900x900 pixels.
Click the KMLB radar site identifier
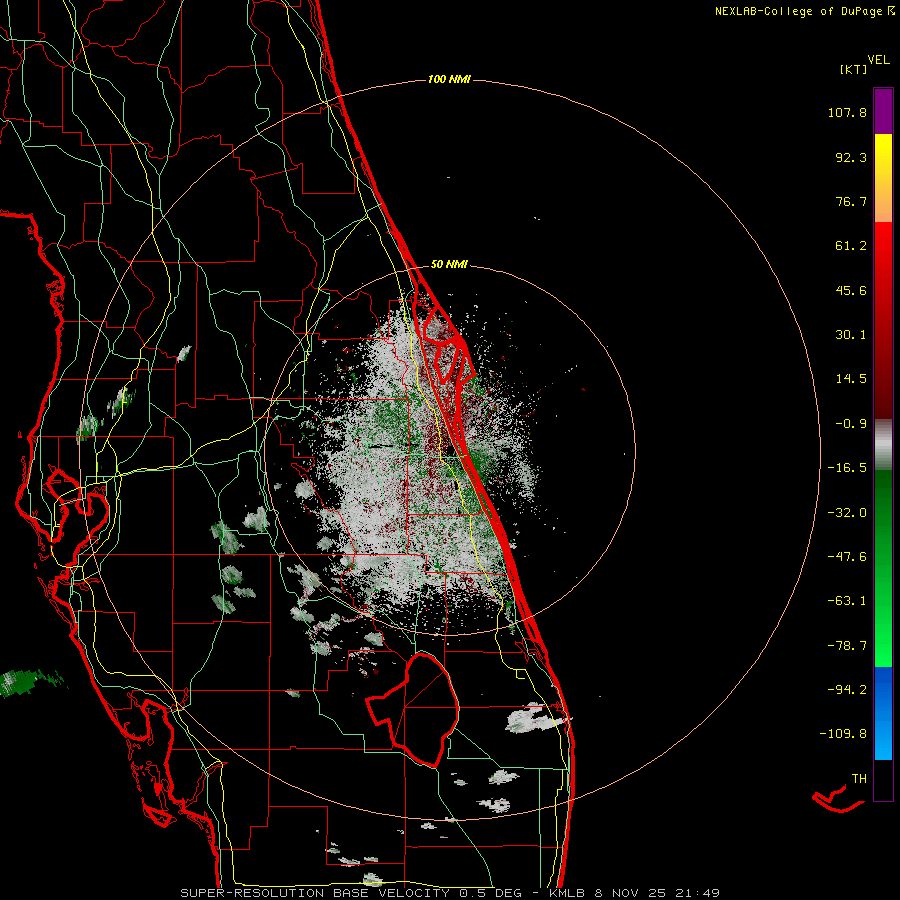coord(567,893)
